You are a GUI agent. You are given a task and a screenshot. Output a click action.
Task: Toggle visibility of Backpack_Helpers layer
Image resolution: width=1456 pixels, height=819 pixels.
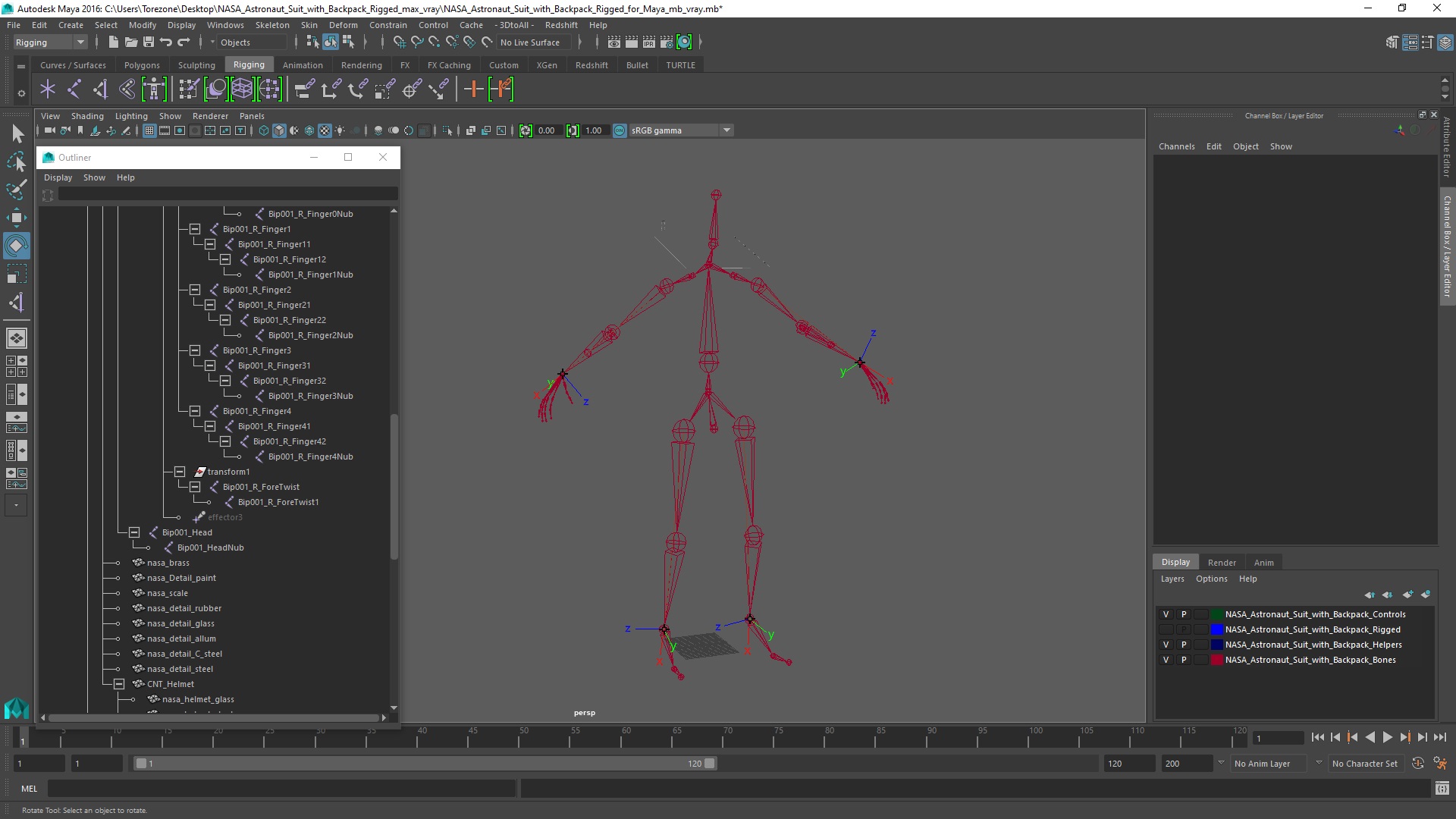click(1166, 645)
